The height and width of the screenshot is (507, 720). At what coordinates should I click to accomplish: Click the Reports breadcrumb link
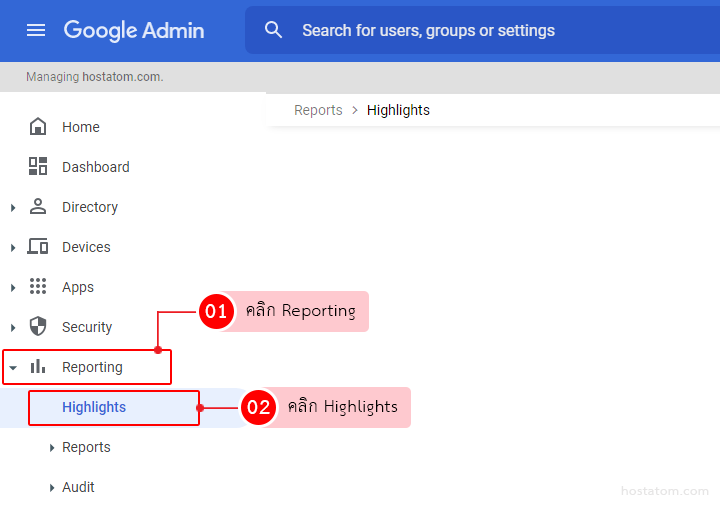(318, 110)
